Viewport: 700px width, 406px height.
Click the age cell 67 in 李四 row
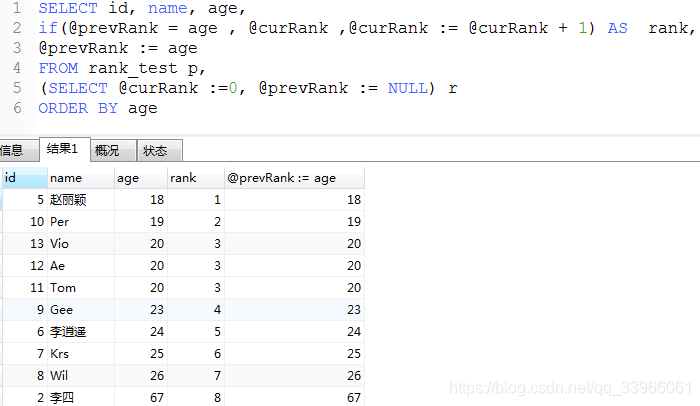(141, 397)
